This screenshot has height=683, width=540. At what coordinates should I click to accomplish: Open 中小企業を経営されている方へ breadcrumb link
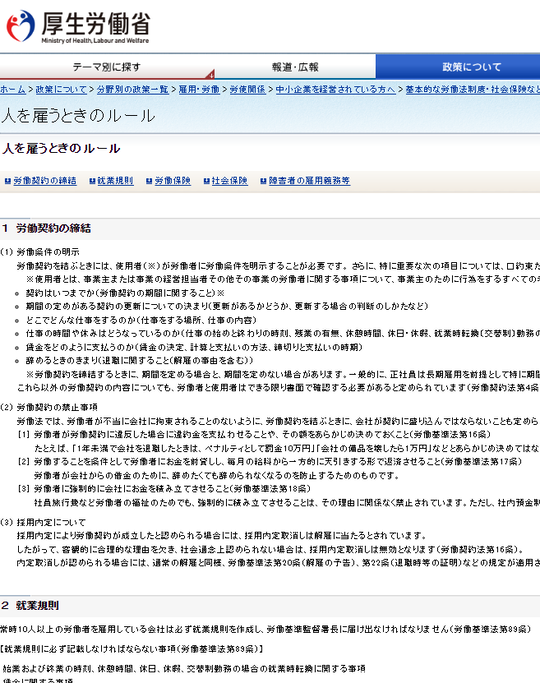click(336, 89)
